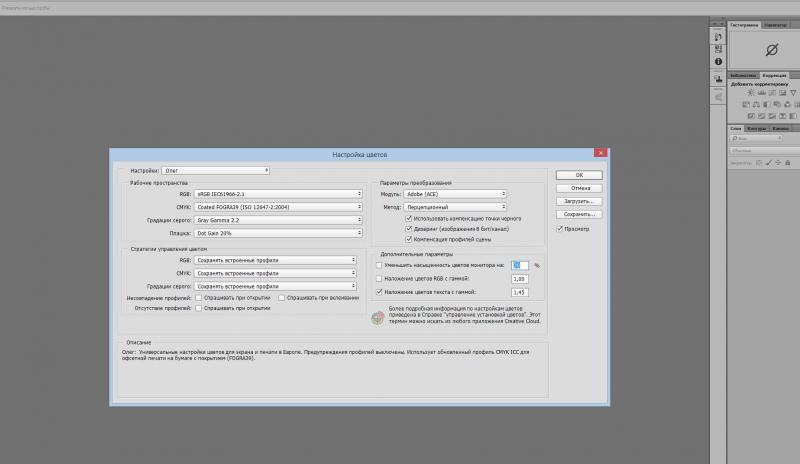Close the 'Настройка цветов' dialog
Viewport: 800px width, 464px height.
[601, 153]
